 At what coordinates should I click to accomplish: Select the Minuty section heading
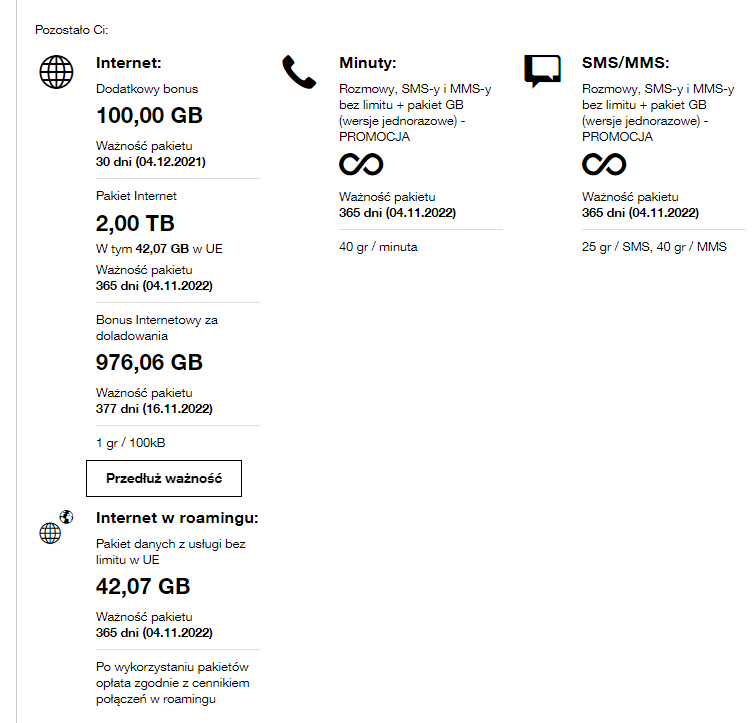pos(368,62)
